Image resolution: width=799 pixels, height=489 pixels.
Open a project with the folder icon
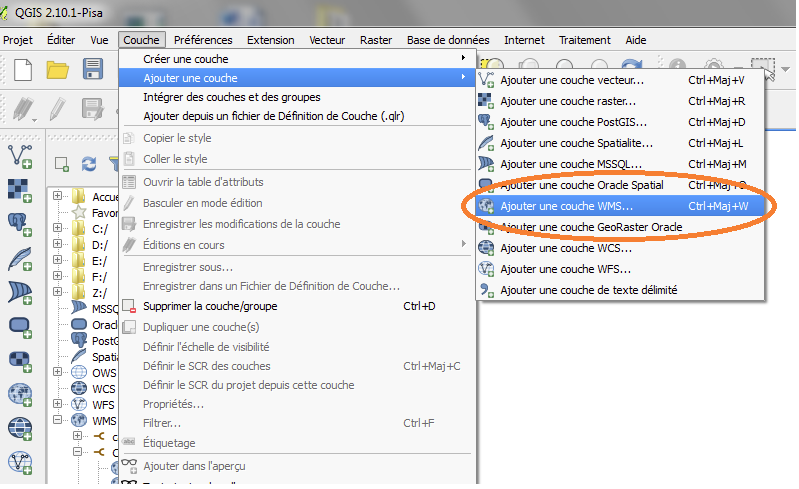[58, 69]
